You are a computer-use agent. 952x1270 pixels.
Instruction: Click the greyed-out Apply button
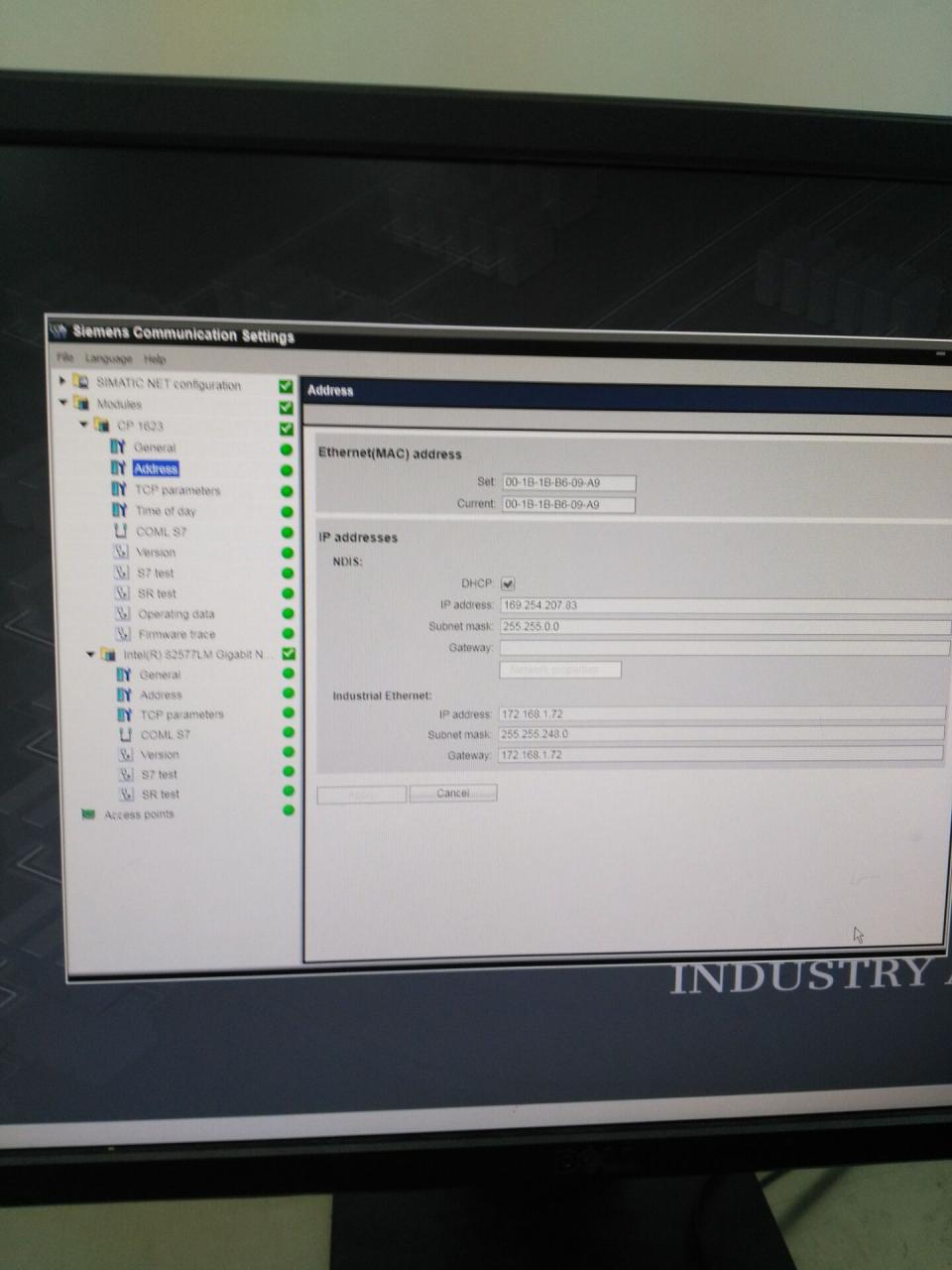(362, 794)
